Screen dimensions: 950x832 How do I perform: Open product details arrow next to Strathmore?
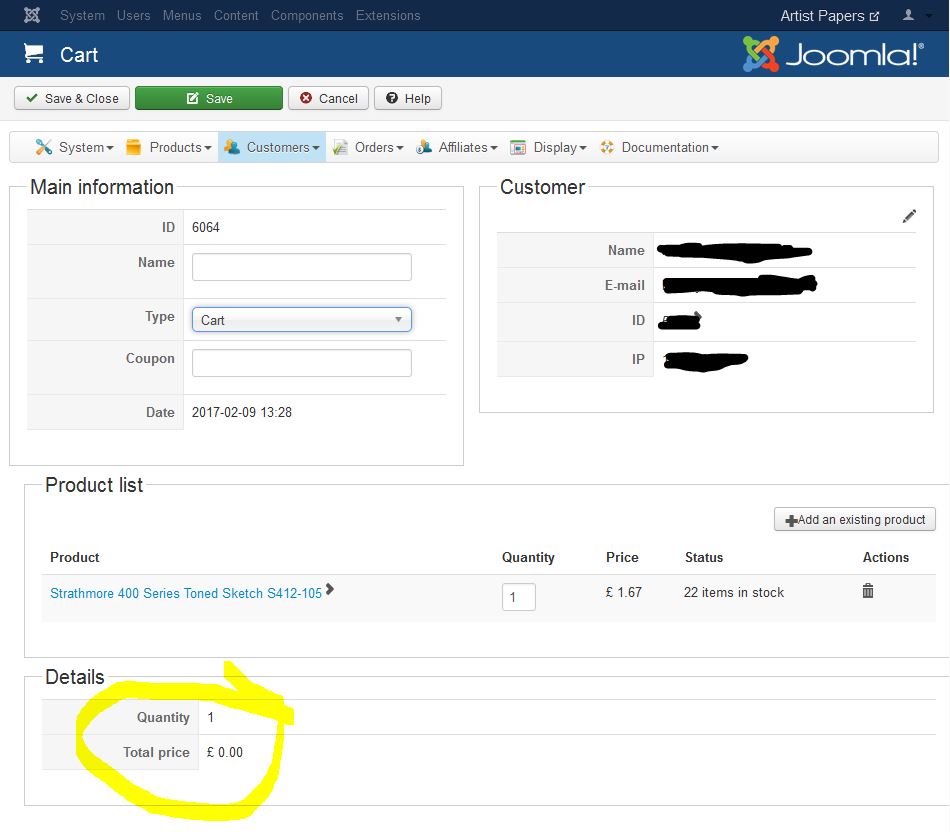point(330,588)
